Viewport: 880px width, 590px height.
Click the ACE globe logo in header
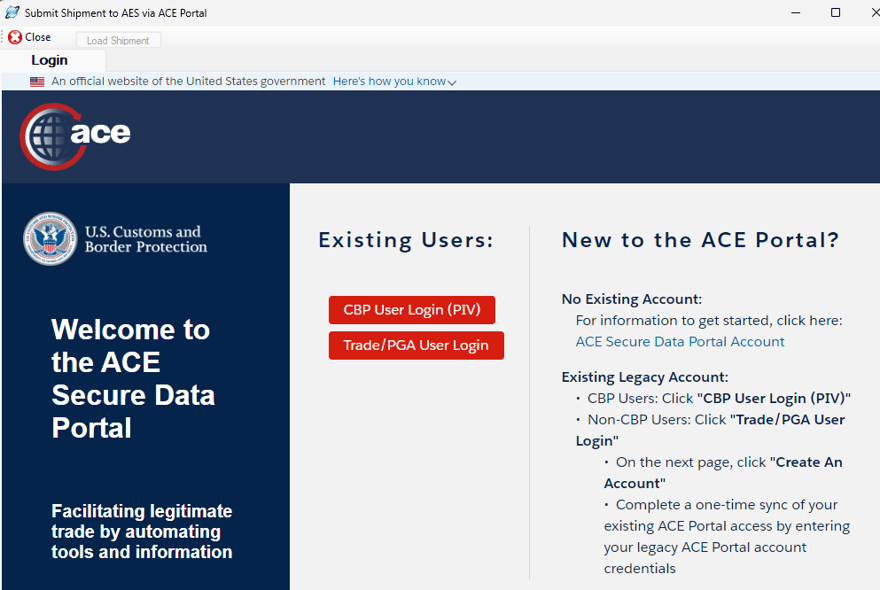[x=75, y=136]
